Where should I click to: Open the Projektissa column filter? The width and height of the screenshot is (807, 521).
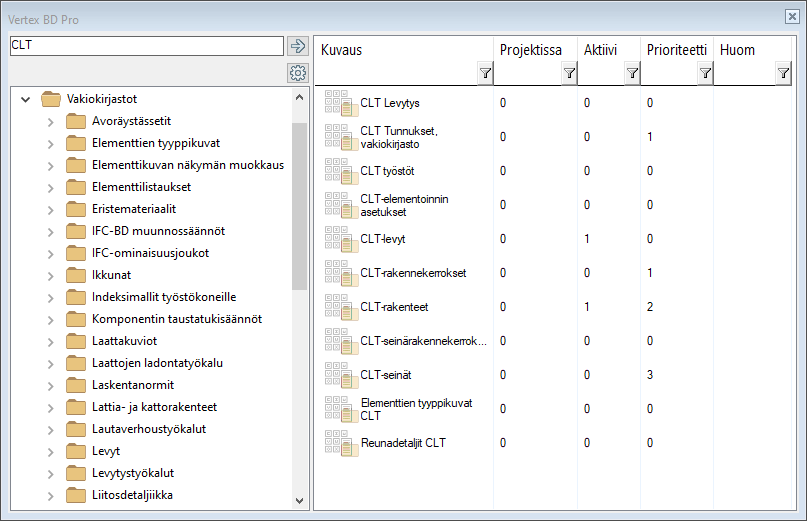click(x=569, y=73)
